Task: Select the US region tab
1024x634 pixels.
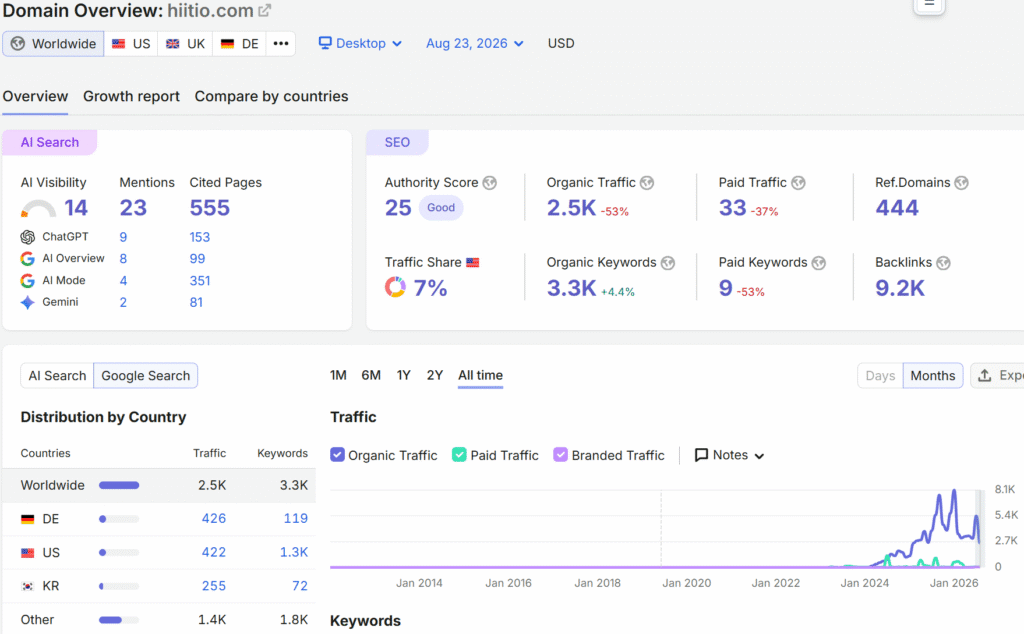Action: tap(131, 44)
